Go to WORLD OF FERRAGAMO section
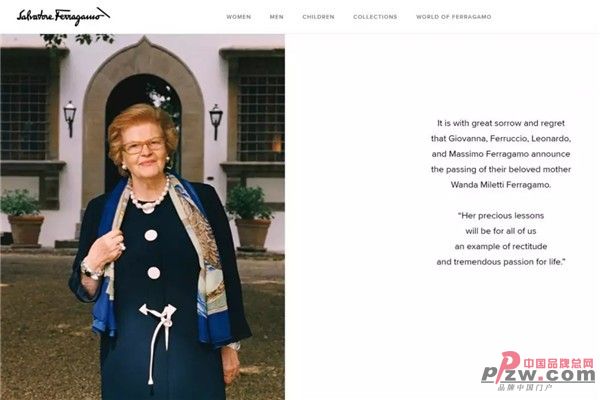Viewport: 600px width, 400px height. pos(453,17)
